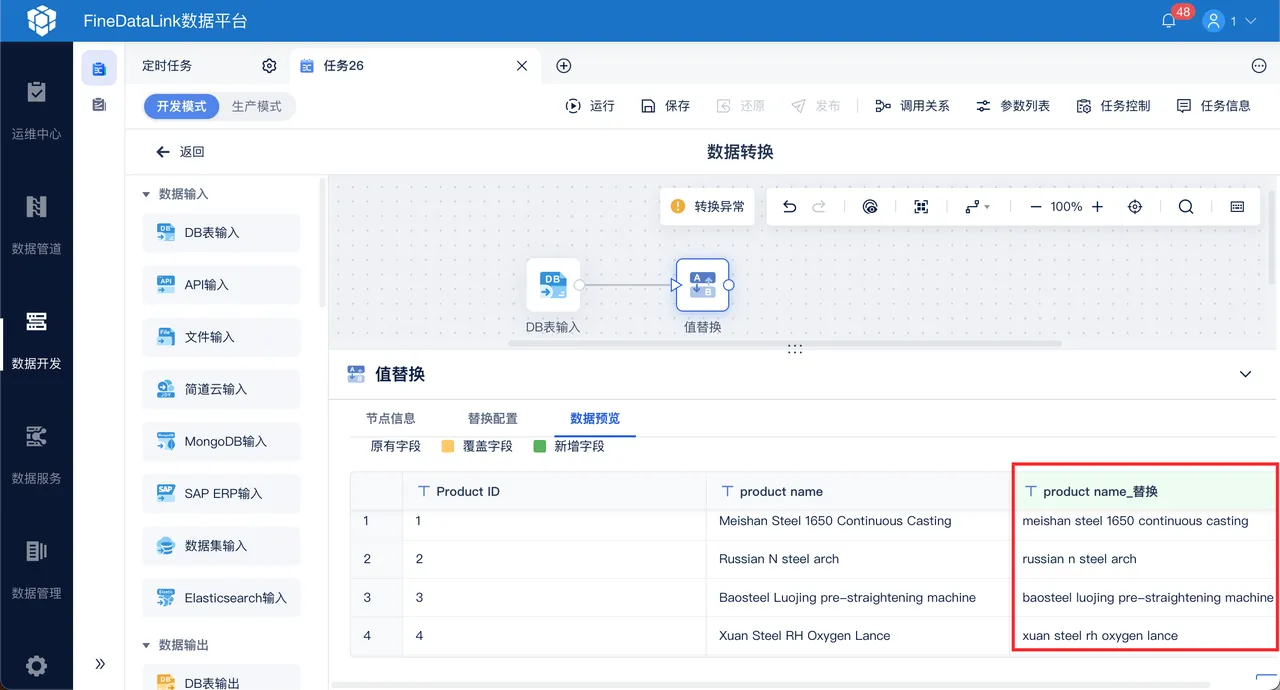
Task: Select the 值替换 node on canvas
Action: pos(702,285)
